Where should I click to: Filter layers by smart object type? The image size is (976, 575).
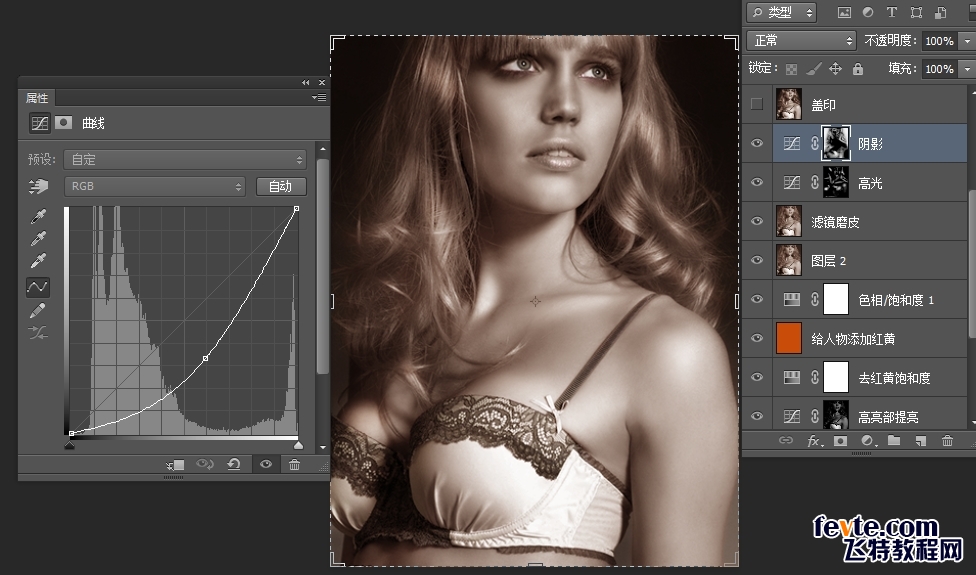pyautogui.click(x=940, y=12)
